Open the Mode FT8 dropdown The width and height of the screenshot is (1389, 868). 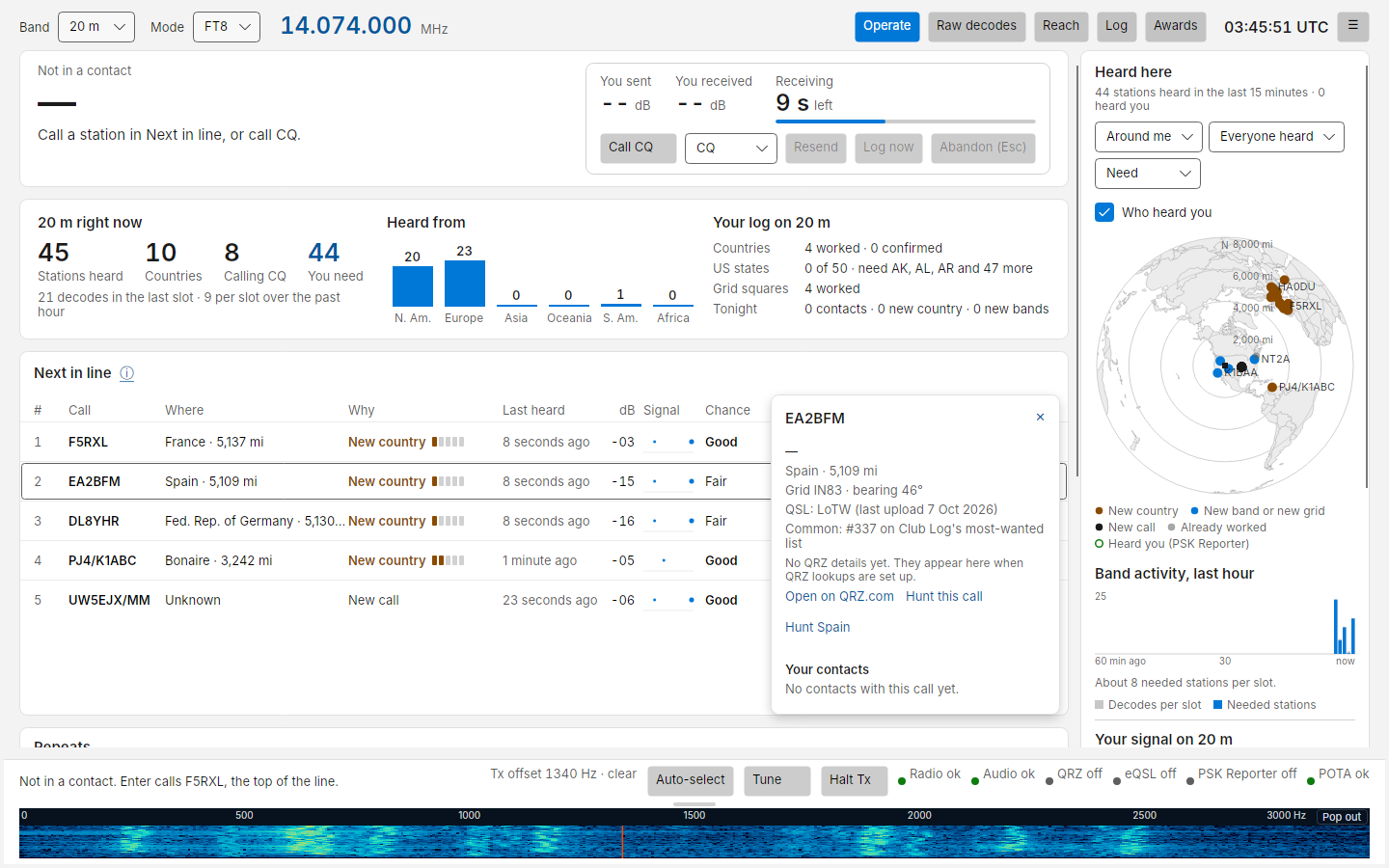(227, 27)
